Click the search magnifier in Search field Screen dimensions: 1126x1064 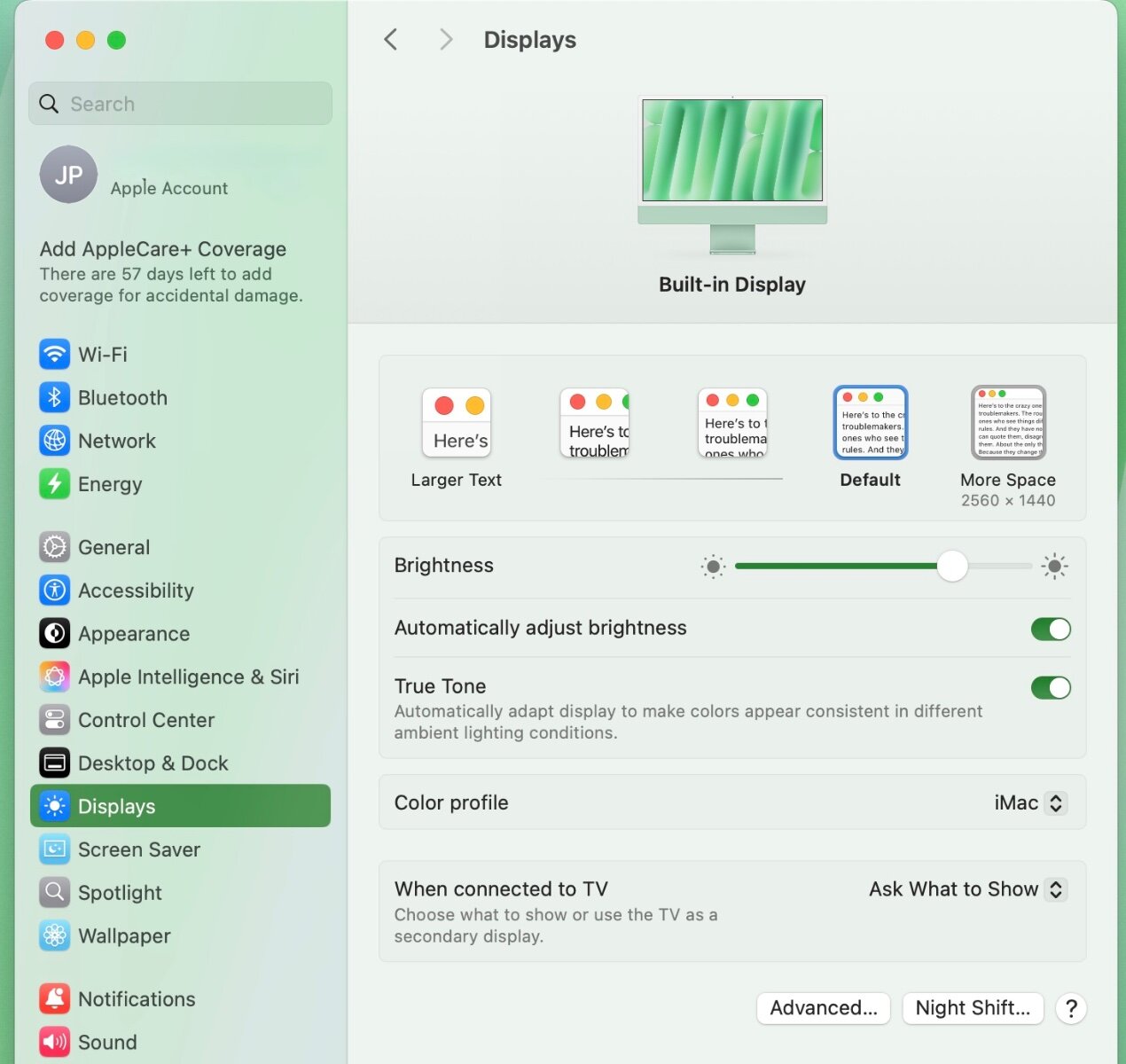(50, 104)
